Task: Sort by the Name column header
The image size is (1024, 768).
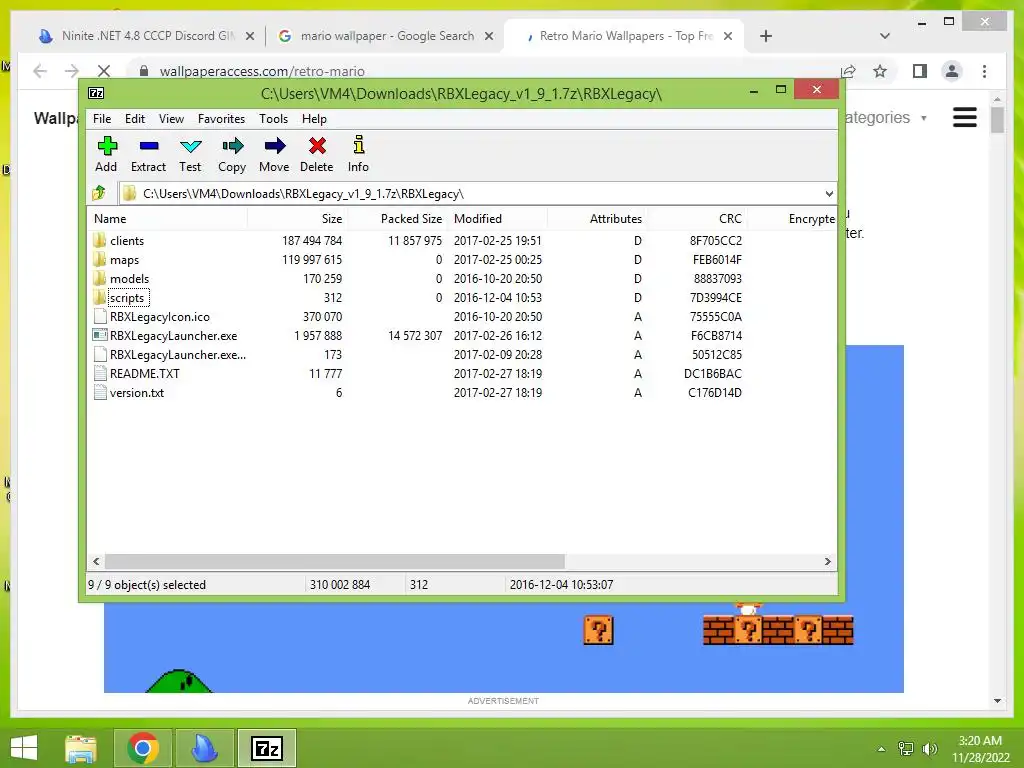Action: pyautogui.click(x=167, y=219)
